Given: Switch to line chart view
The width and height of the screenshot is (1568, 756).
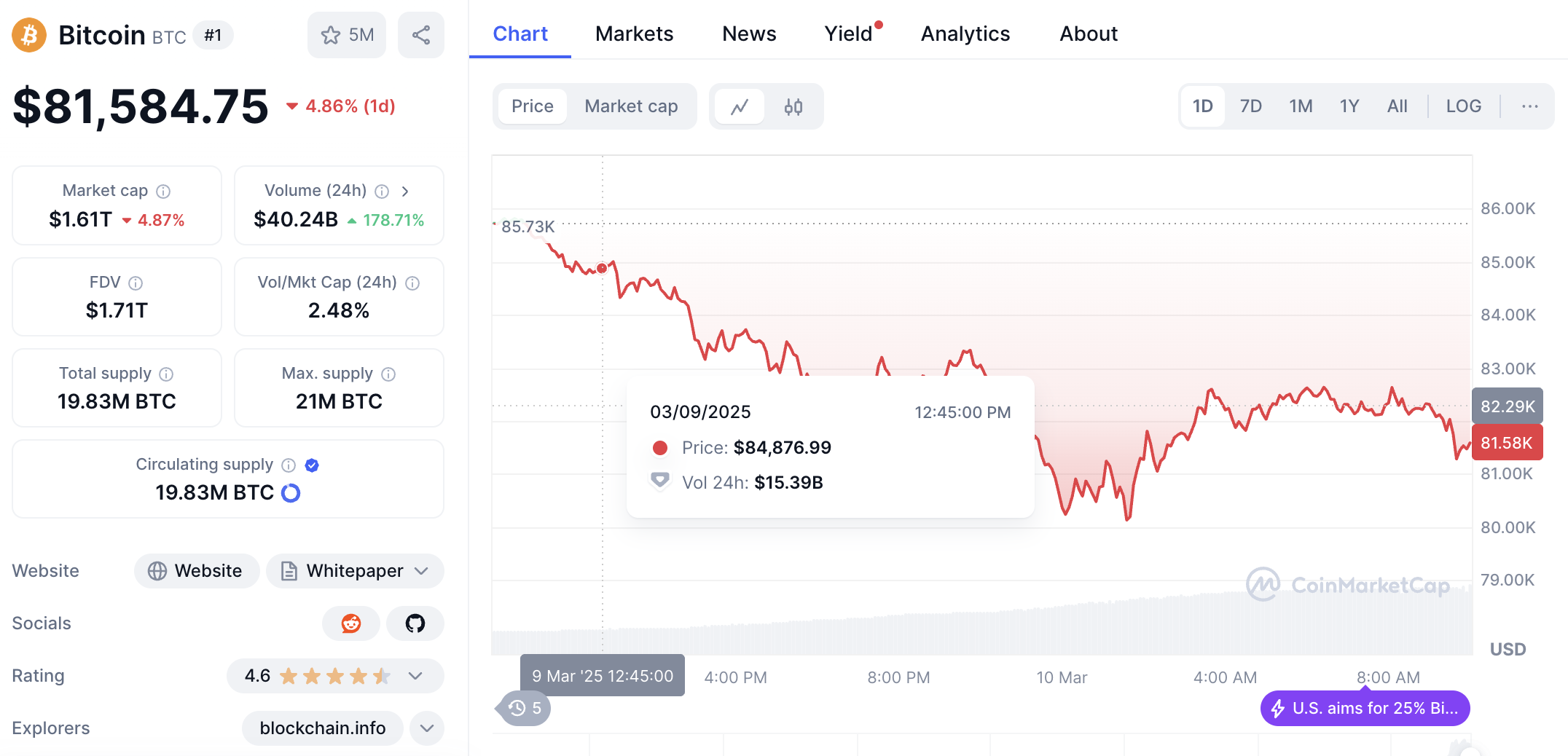Looking at the screenshot, I should click(x=740, y=106).
